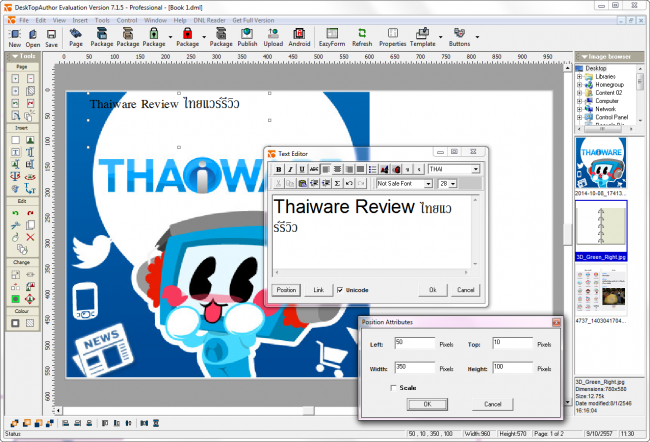Image resolution: width=650 pixels, height=442 pixels.
Task: Click the New book toolbar icon
Action: click(x=15, y=38)
